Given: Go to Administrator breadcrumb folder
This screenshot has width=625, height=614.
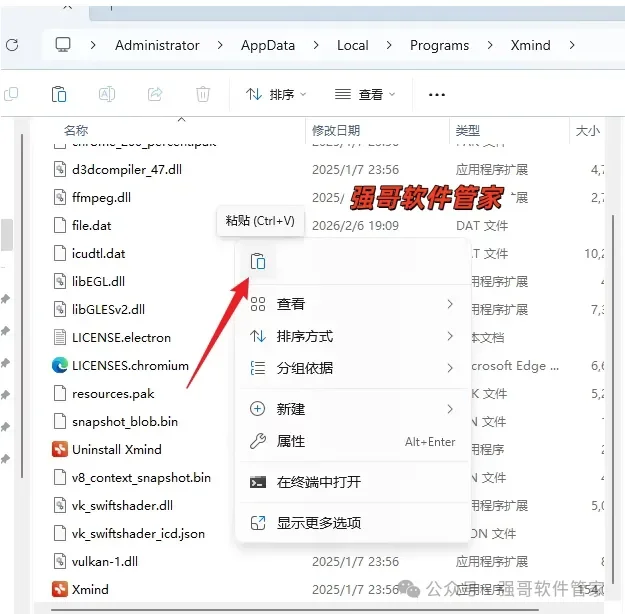Looking at the screenshot, I should pyautogui.click(x=157, y=45).
